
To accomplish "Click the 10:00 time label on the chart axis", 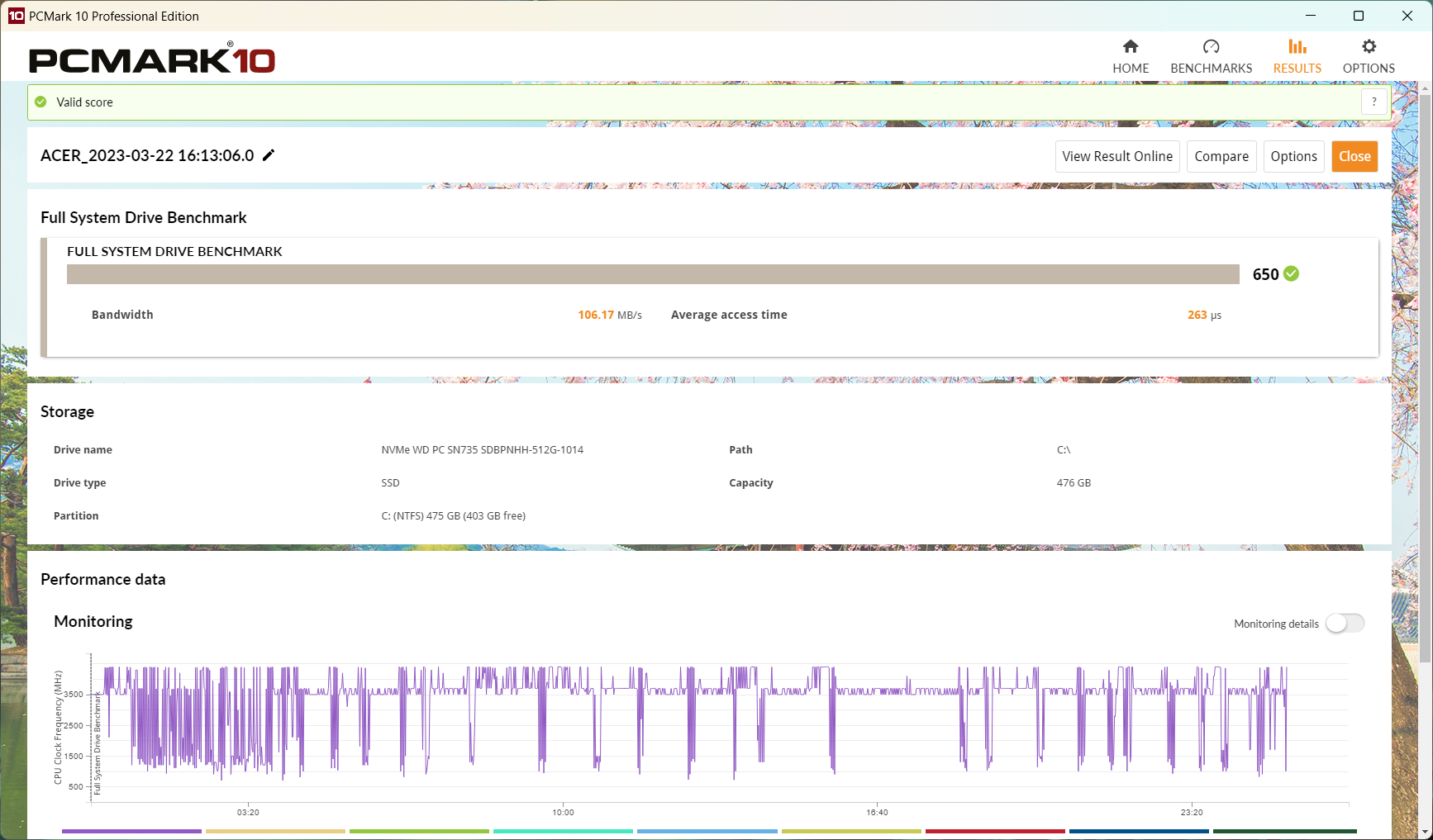I will (563, 813).
